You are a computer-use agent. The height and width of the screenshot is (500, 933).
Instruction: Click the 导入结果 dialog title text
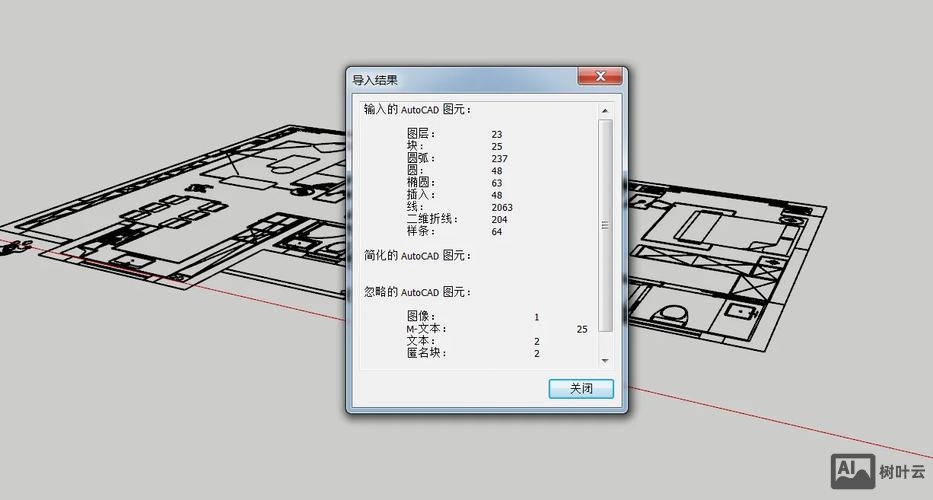(x=375, y=80)
